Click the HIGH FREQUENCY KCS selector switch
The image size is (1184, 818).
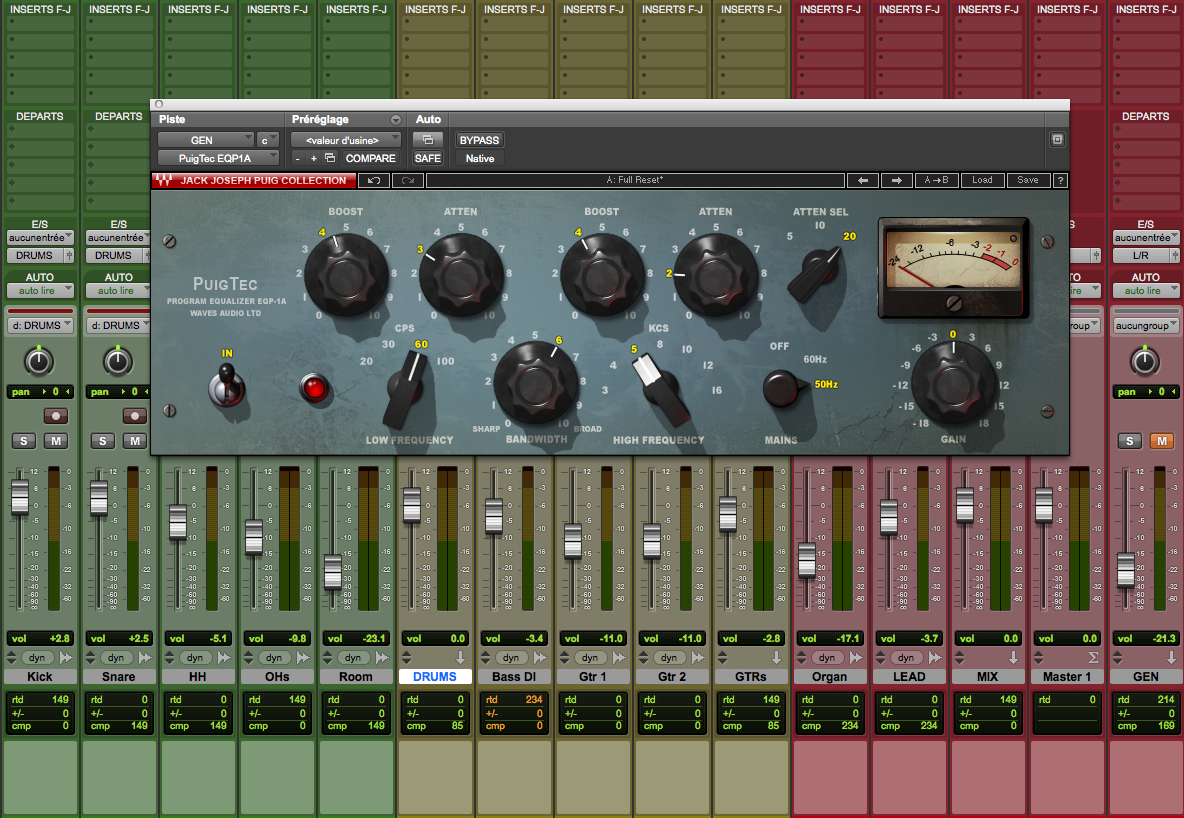tap(660, 389)
